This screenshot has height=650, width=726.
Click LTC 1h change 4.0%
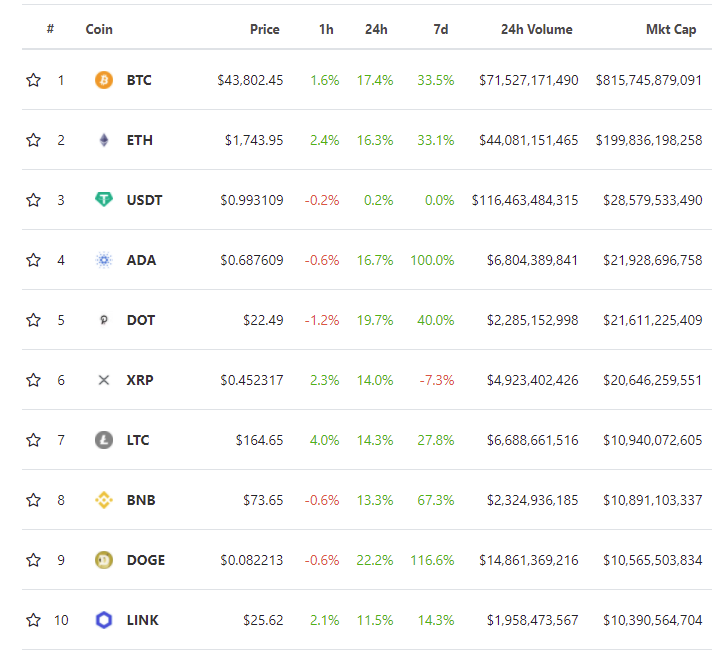pos(324,440)
